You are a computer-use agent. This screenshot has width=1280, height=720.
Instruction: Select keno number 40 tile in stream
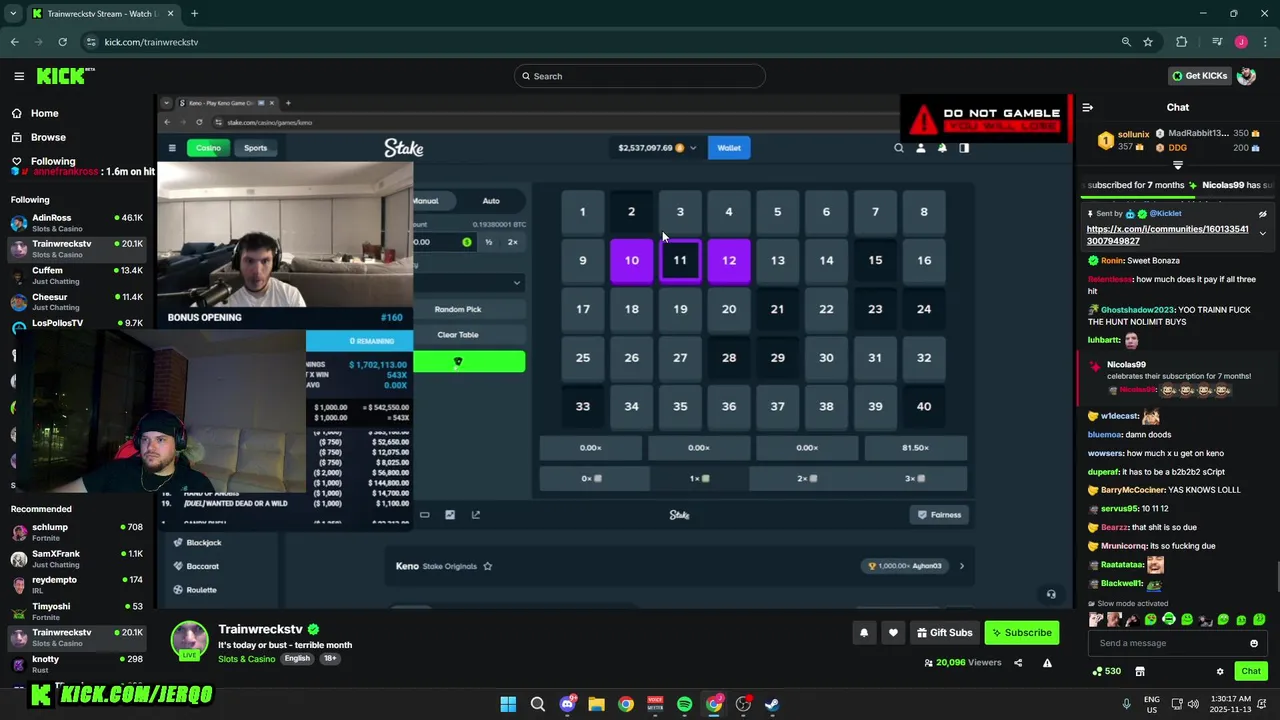coord(924,407)
